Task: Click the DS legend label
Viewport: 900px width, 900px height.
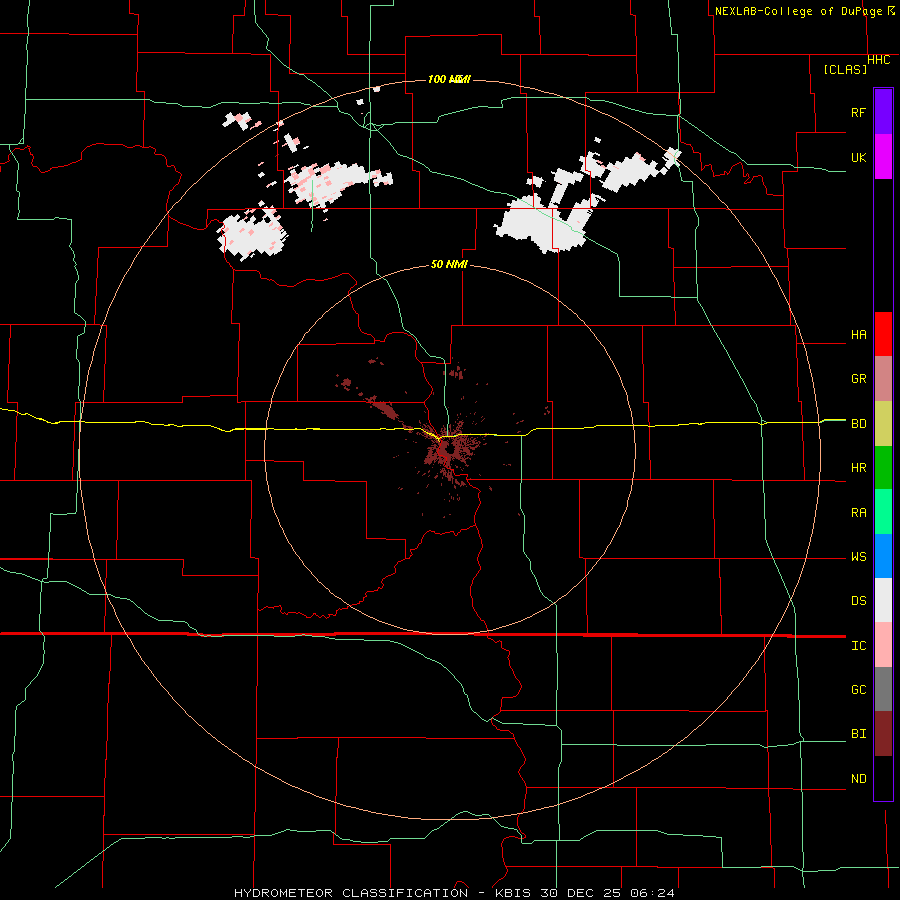Action: (x=858, y=601)
